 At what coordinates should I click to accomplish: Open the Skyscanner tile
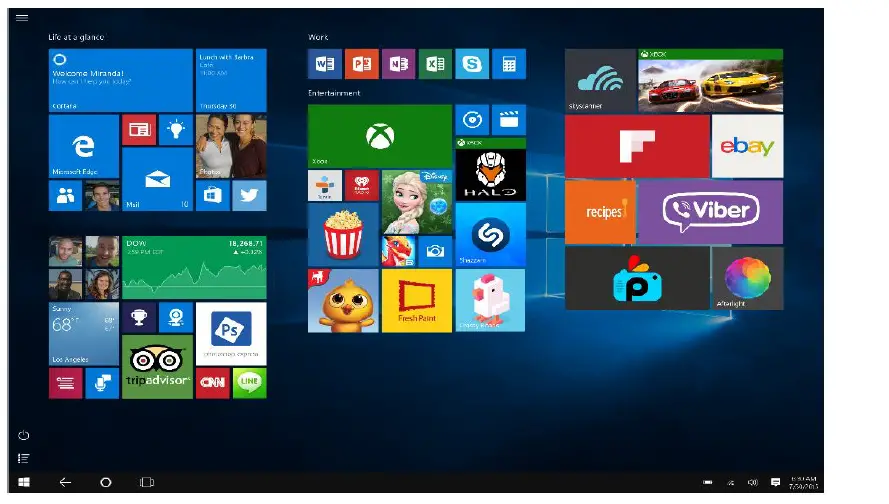point(600,80)
